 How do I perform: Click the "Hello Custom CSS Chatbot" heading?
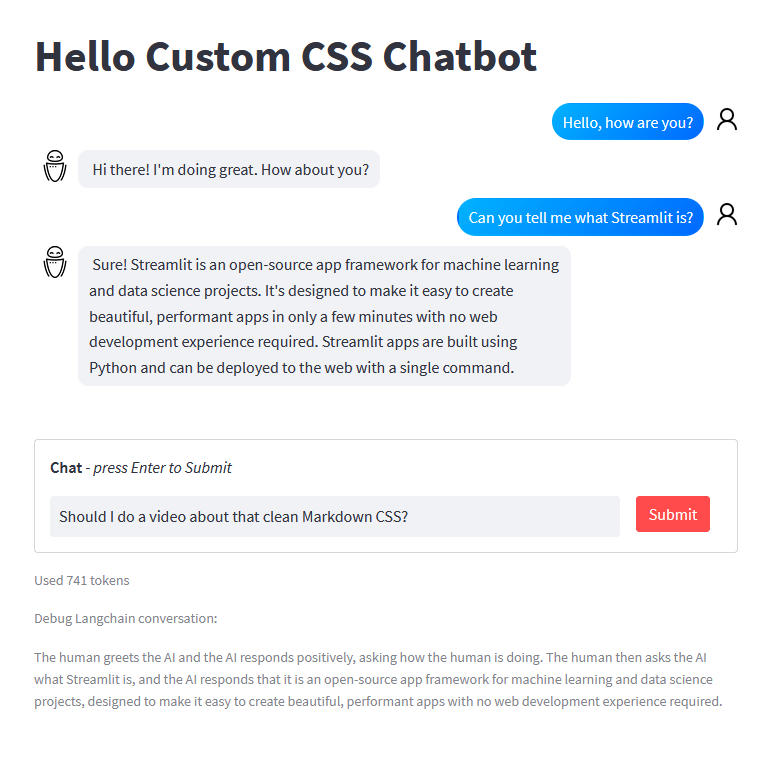coord(286,57)
